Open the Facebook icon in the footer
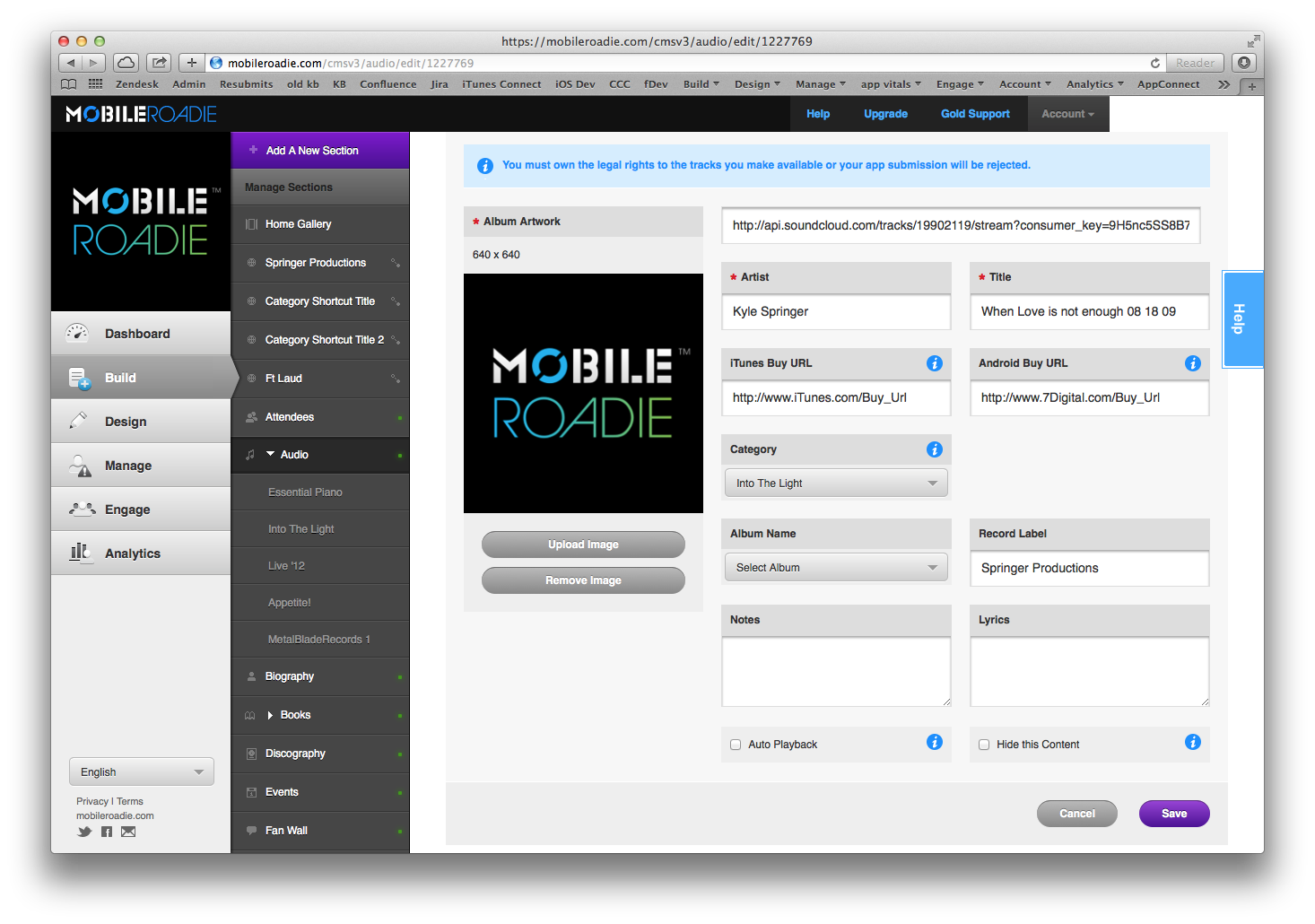Screen dimensions: 1315x924 [x=107, y=832]
